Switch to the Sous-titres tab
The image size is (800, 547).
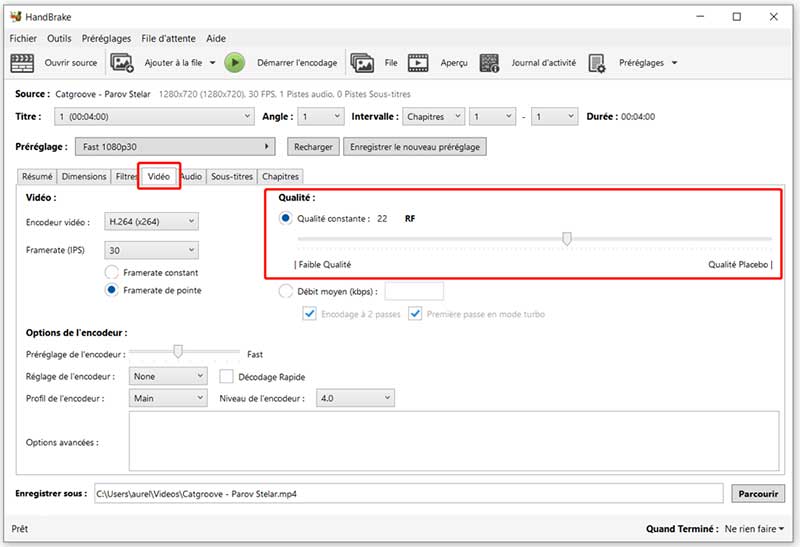coord(232,176)
